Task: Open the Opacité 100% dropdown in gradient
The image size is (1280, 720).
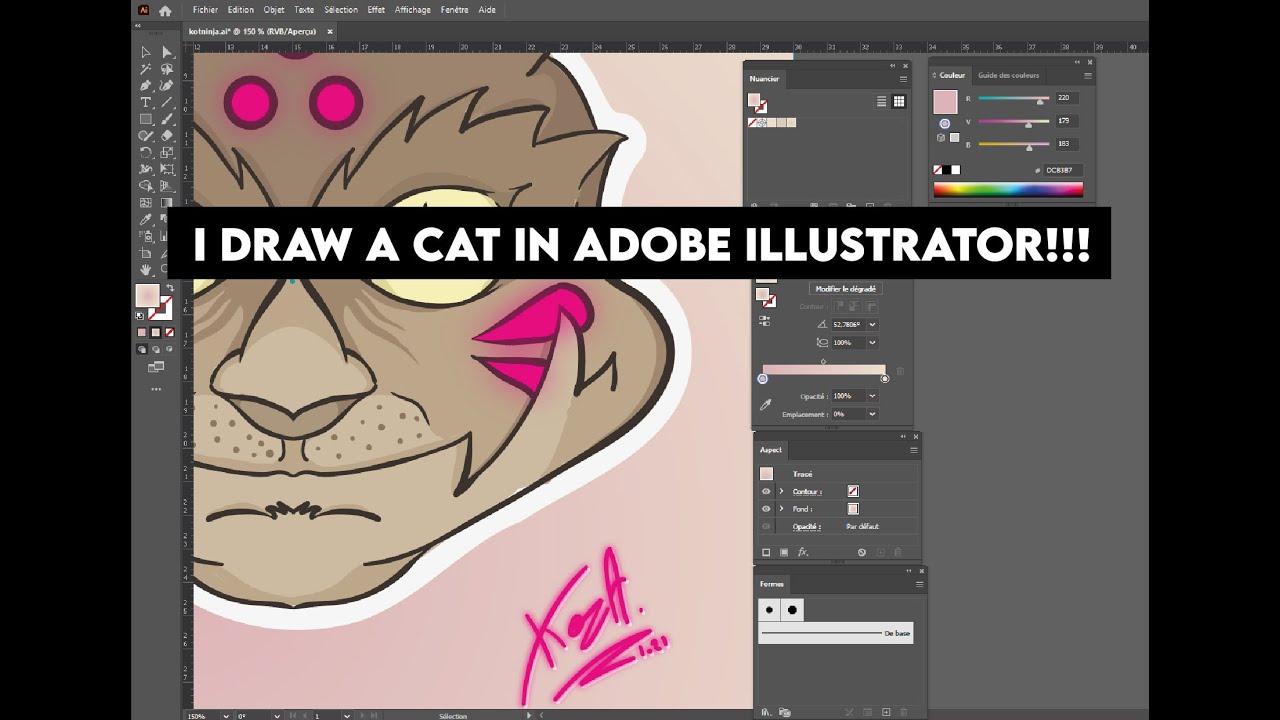Action: 873,396
